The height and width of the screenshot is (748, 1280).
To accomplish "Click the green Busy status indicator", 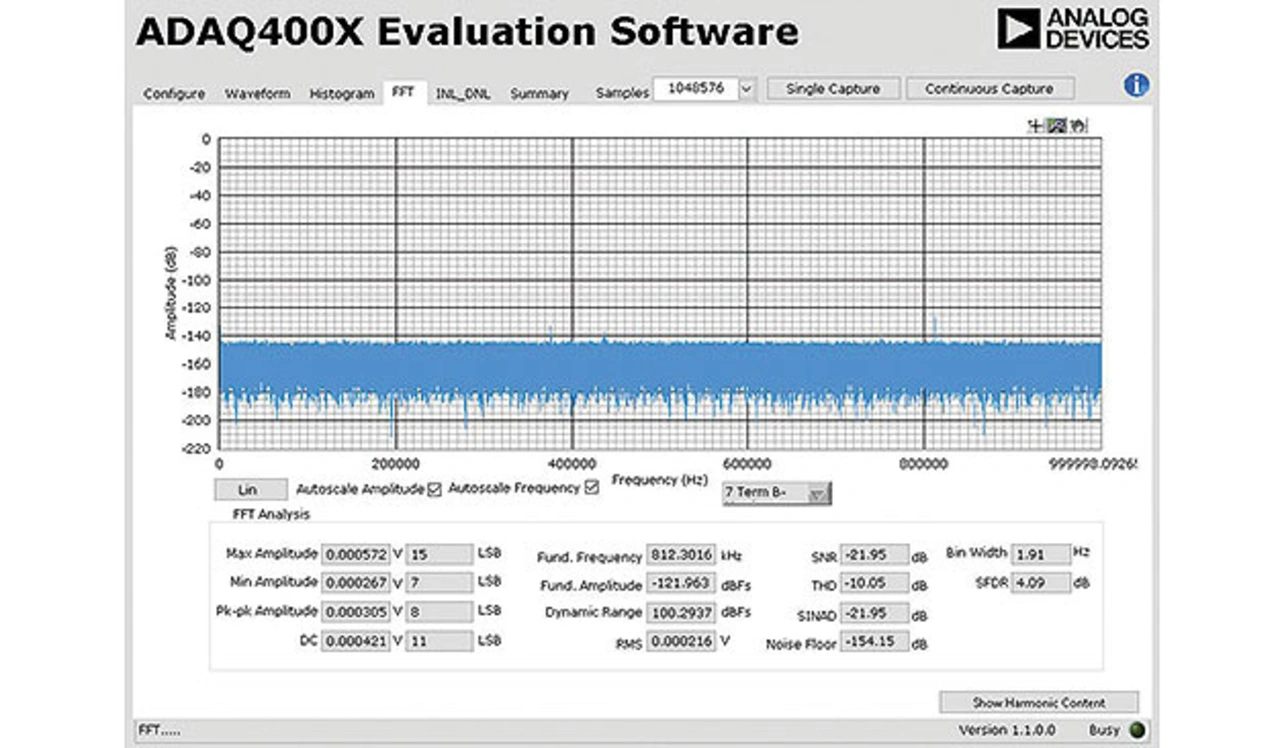I will click(1138, 730).
